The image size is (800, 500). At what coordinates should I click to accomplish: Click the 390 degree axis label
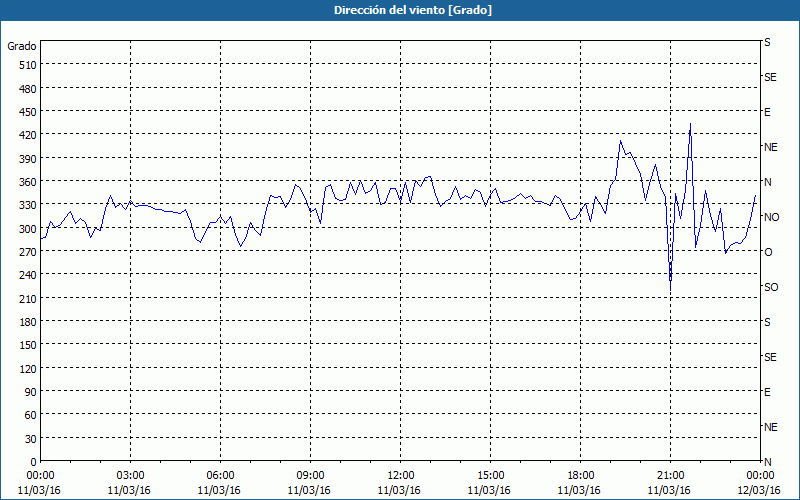click(x=29, y=159)
